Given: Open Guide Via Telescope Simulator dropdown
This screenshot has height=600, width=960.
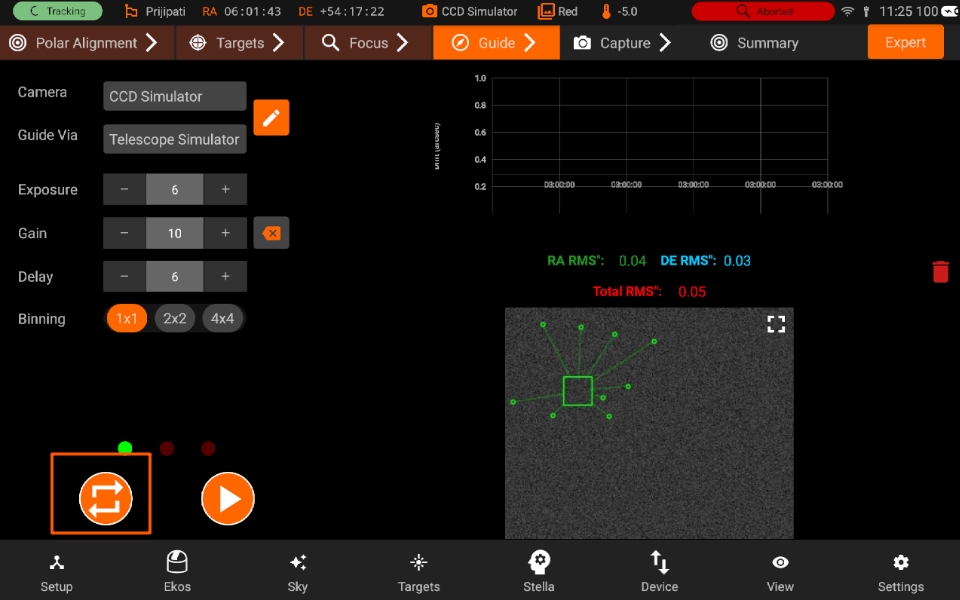Looking at the screenshot, I should pyautogui.click(x=174, y=139).
